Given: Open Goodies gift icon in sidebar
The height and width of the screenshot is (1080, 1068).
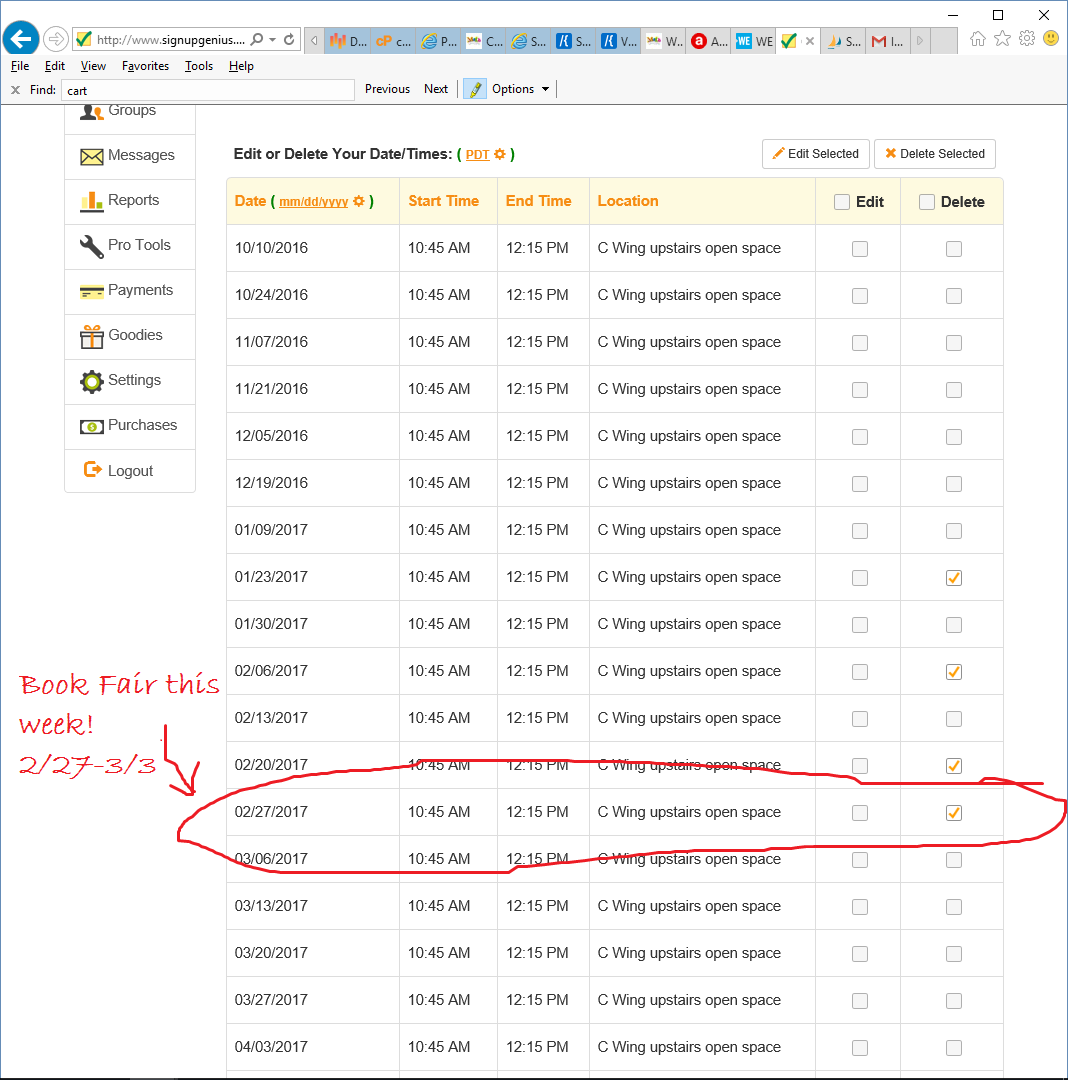Looking at the screenshot, I should [x=92, y=336].
